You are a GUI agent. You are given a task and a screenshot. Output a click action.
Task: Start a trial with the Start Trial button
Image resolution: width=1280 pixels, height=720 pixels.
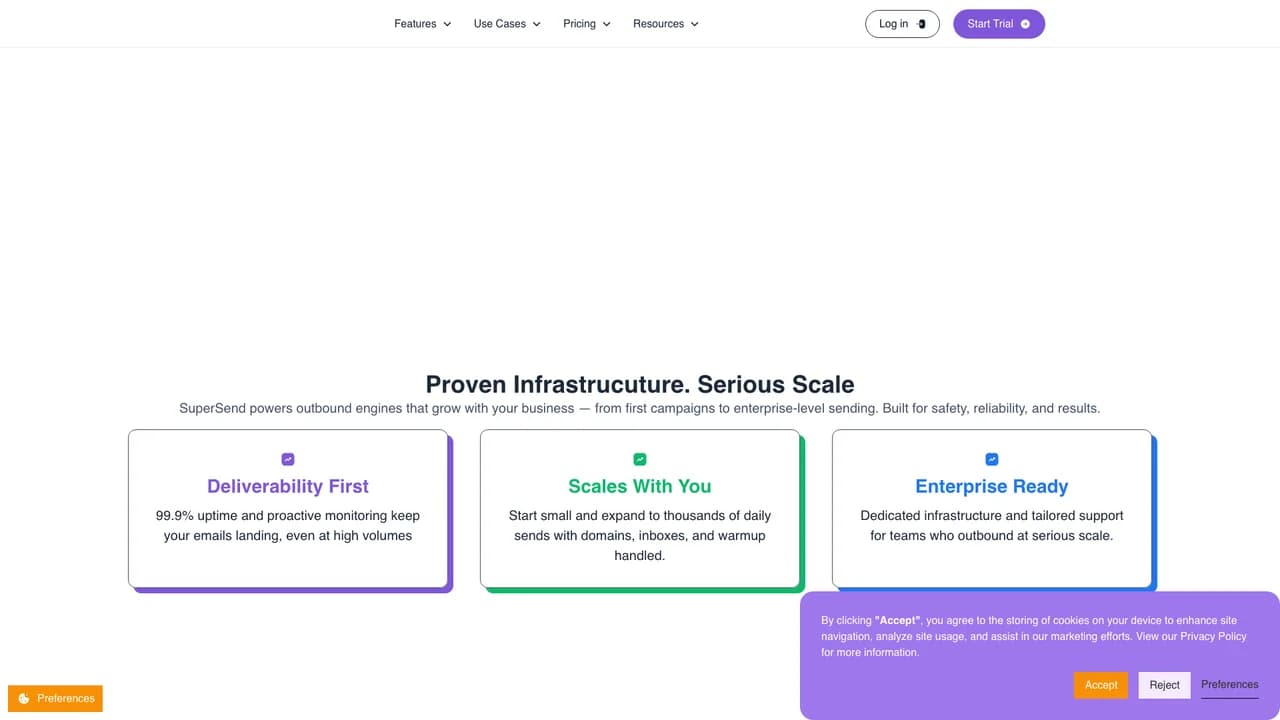click(999, 24)
